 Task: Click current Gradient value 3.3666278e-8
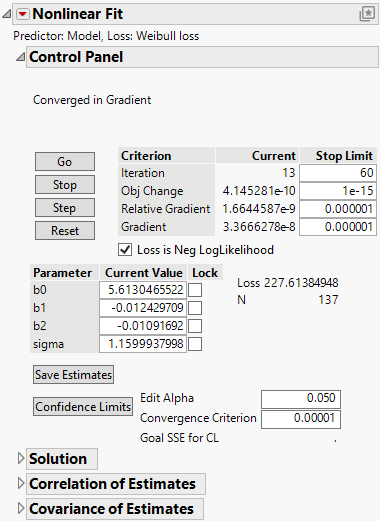[x=259, y=227]
